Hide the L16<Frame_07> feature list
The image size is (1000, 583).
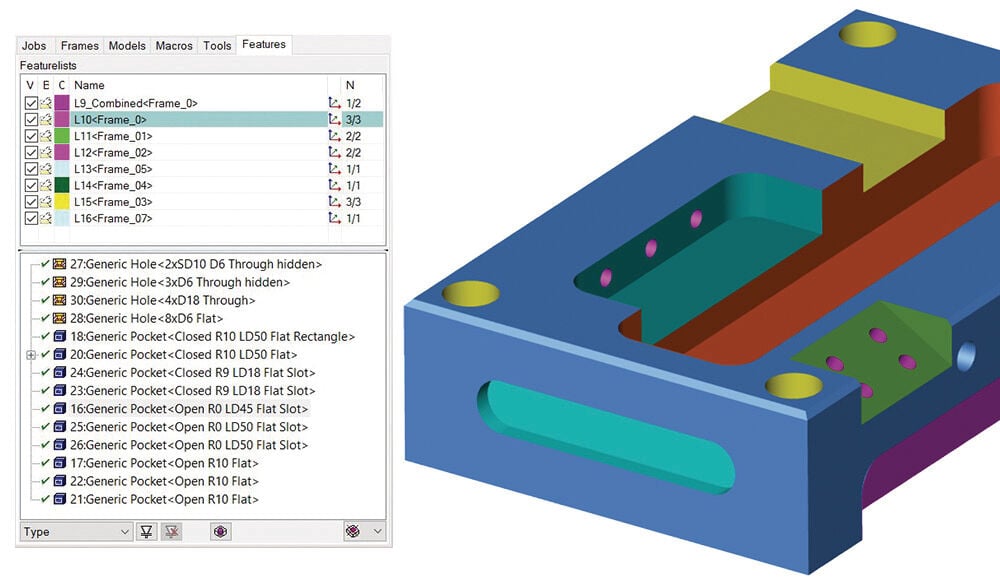(x=31, y=218)
